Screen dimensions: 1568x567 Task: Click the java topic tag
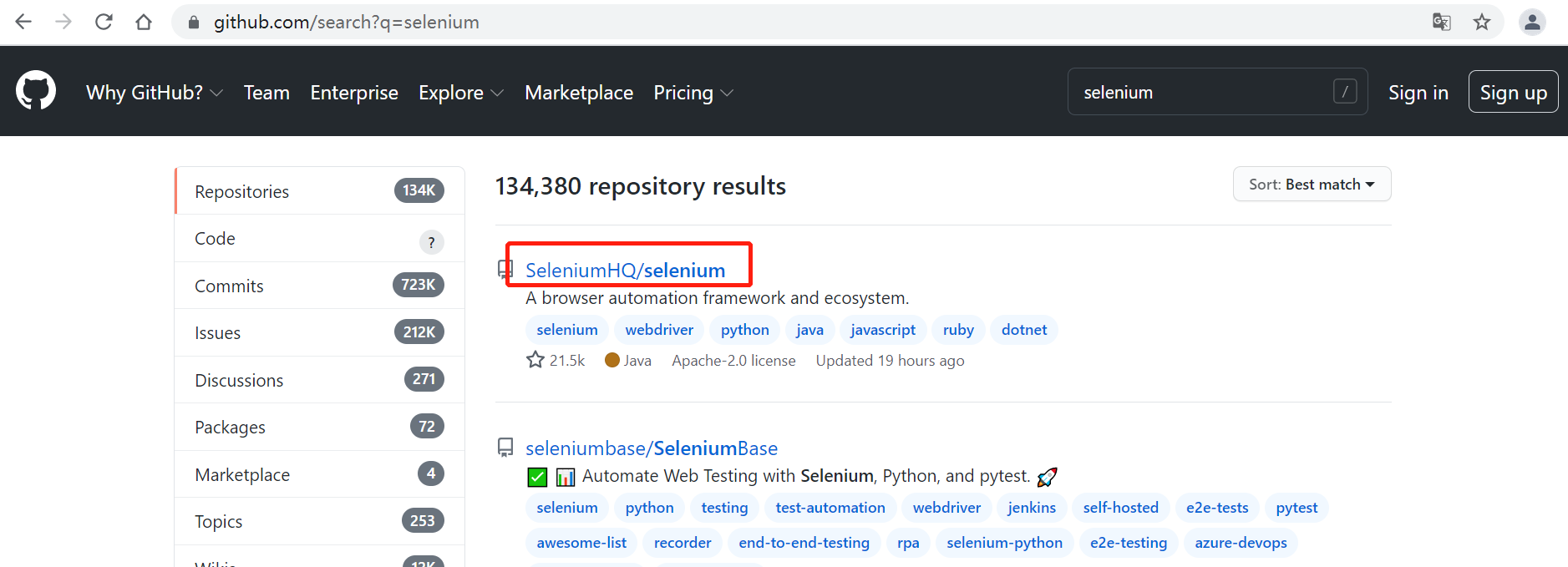[x=809, y=329]
